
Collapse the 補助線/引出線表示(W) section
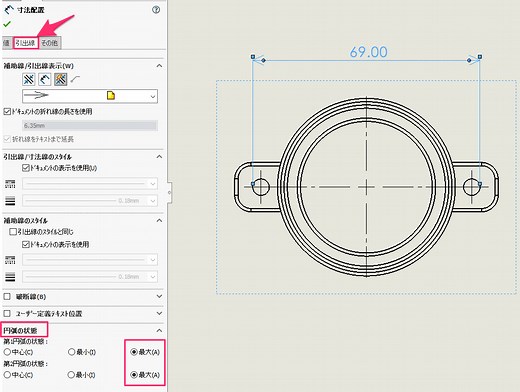coord(159,66)
